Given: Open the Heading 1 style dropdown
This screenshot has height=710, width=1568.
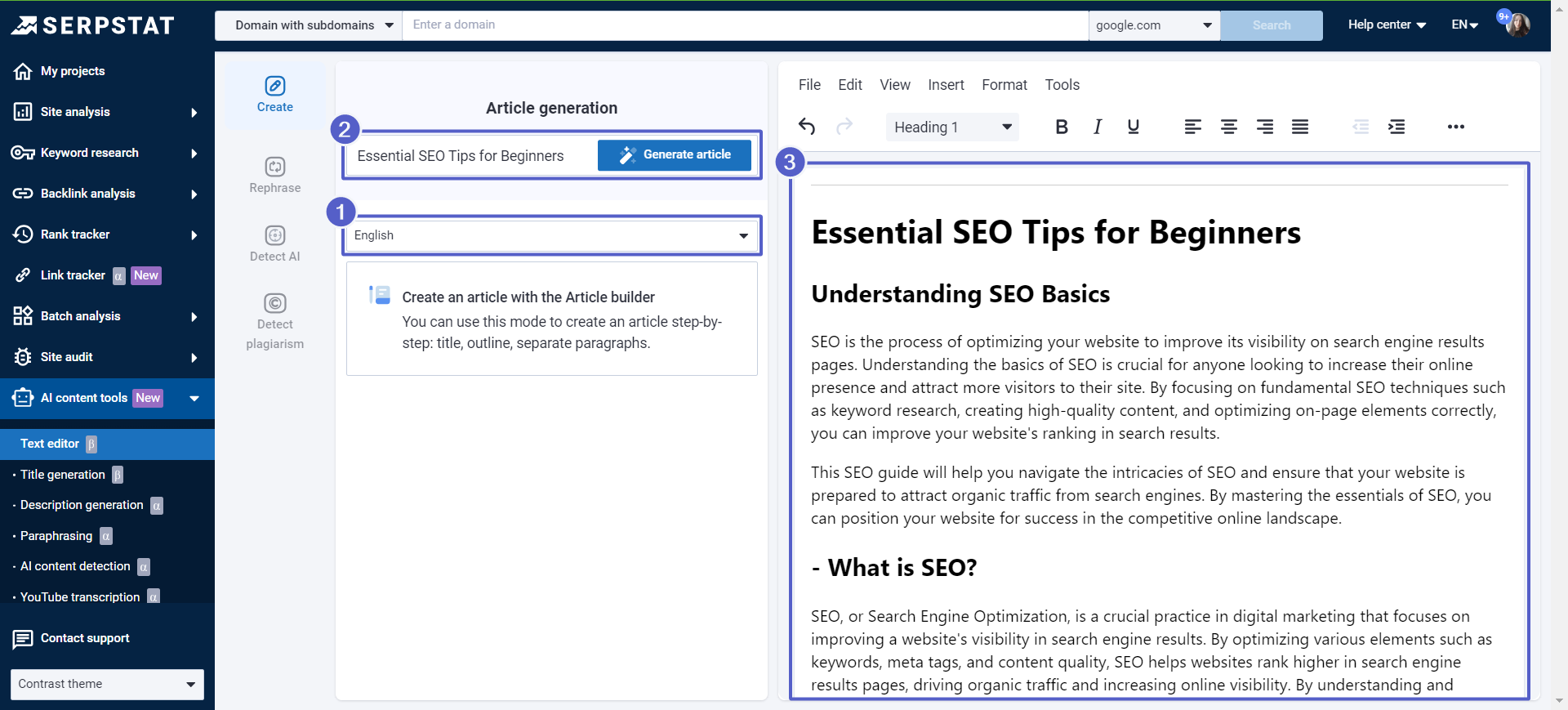Looking at the screenshot, I should [952, 127].
